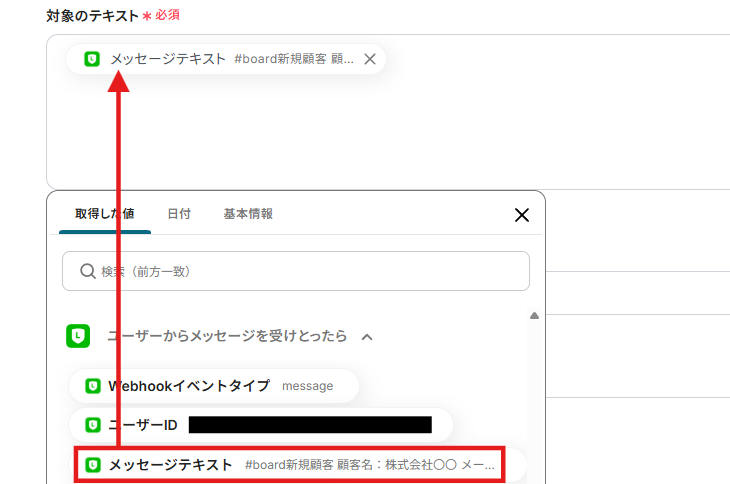The image size is (730, 484).
Task: Focus the 検索(前方一致) search field
Action: coord(296,271)
